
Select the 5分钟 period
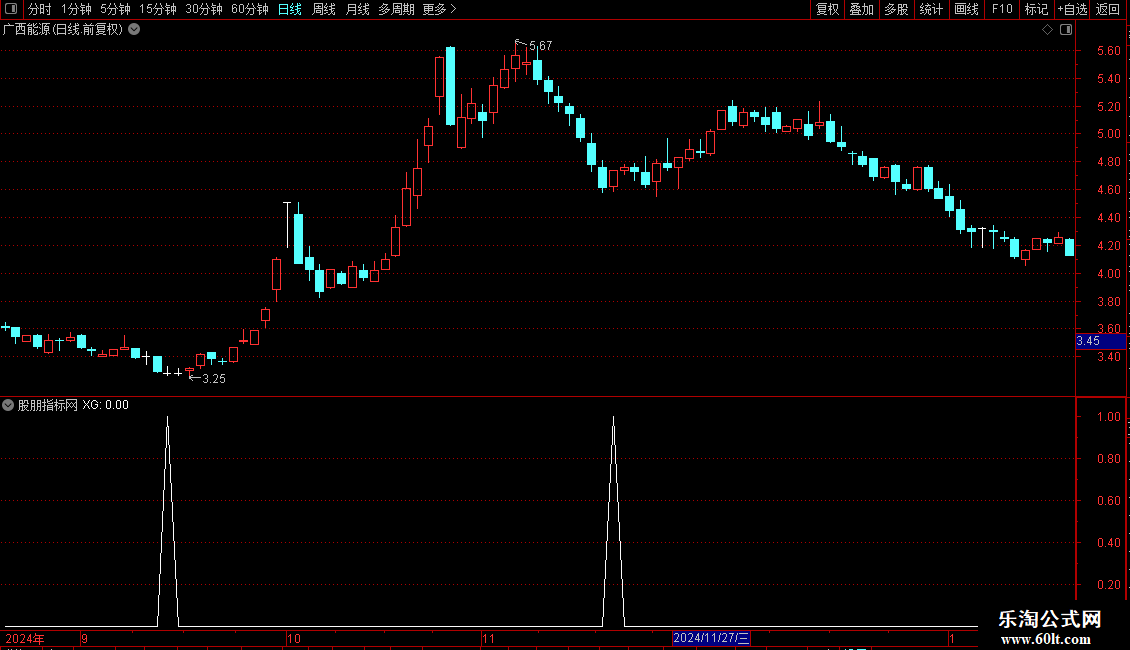tap(115, 9)
